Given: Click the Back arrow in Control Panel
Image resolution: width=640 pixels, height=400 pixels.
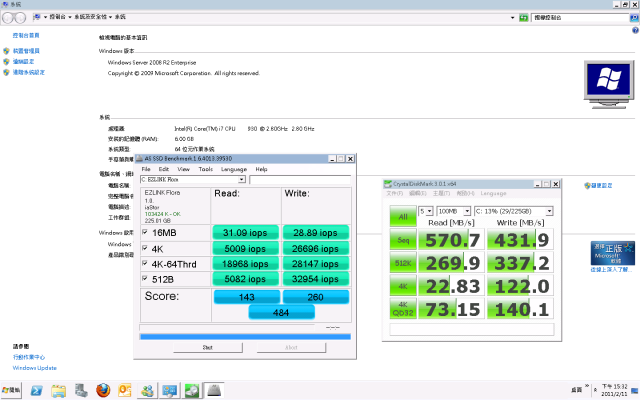Looking at the screenshot, I should tap(8, 18).
